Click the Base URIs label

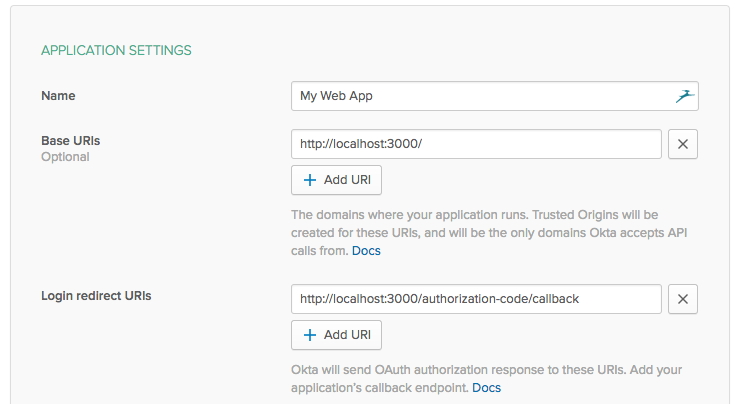click(70, 141)
